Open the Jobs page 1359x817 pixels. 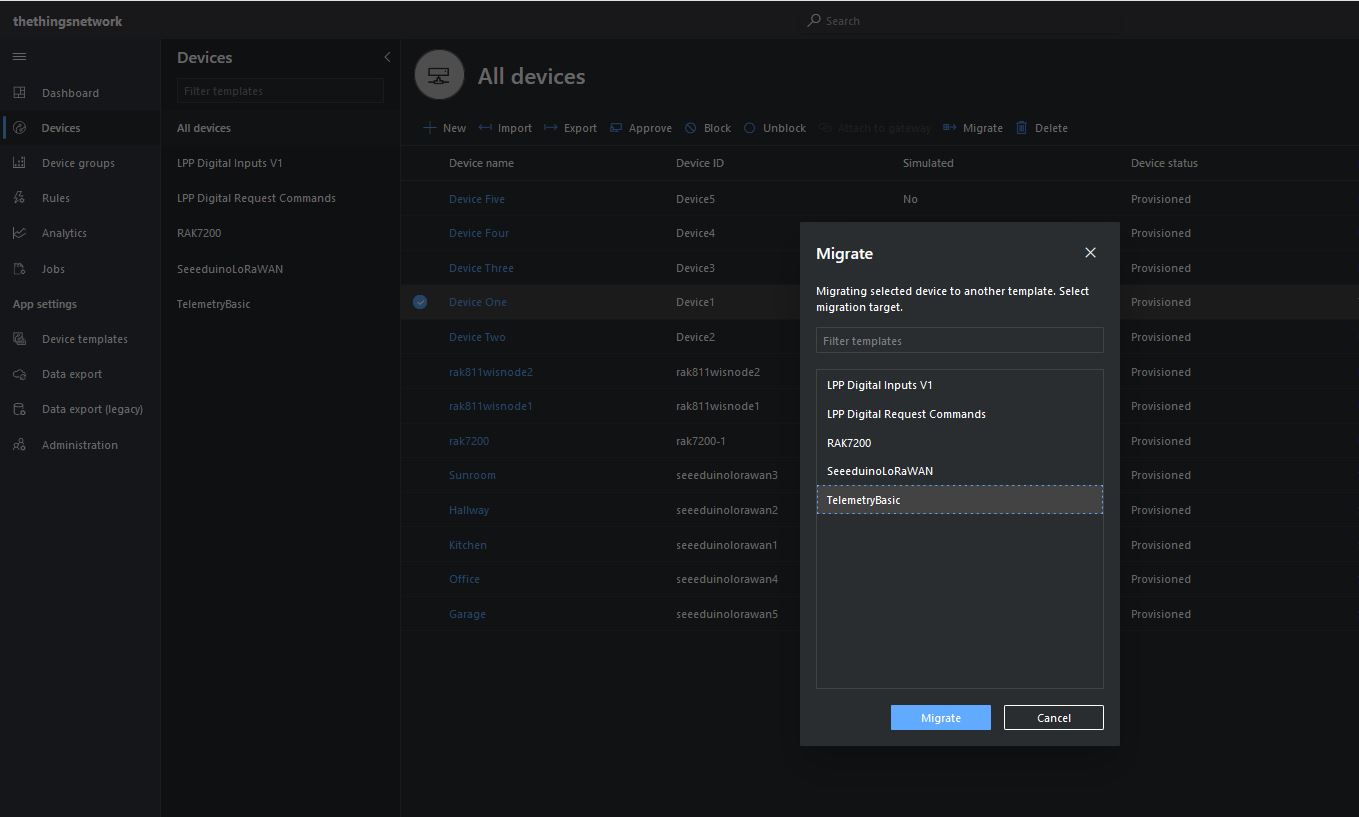pos(53,269)
